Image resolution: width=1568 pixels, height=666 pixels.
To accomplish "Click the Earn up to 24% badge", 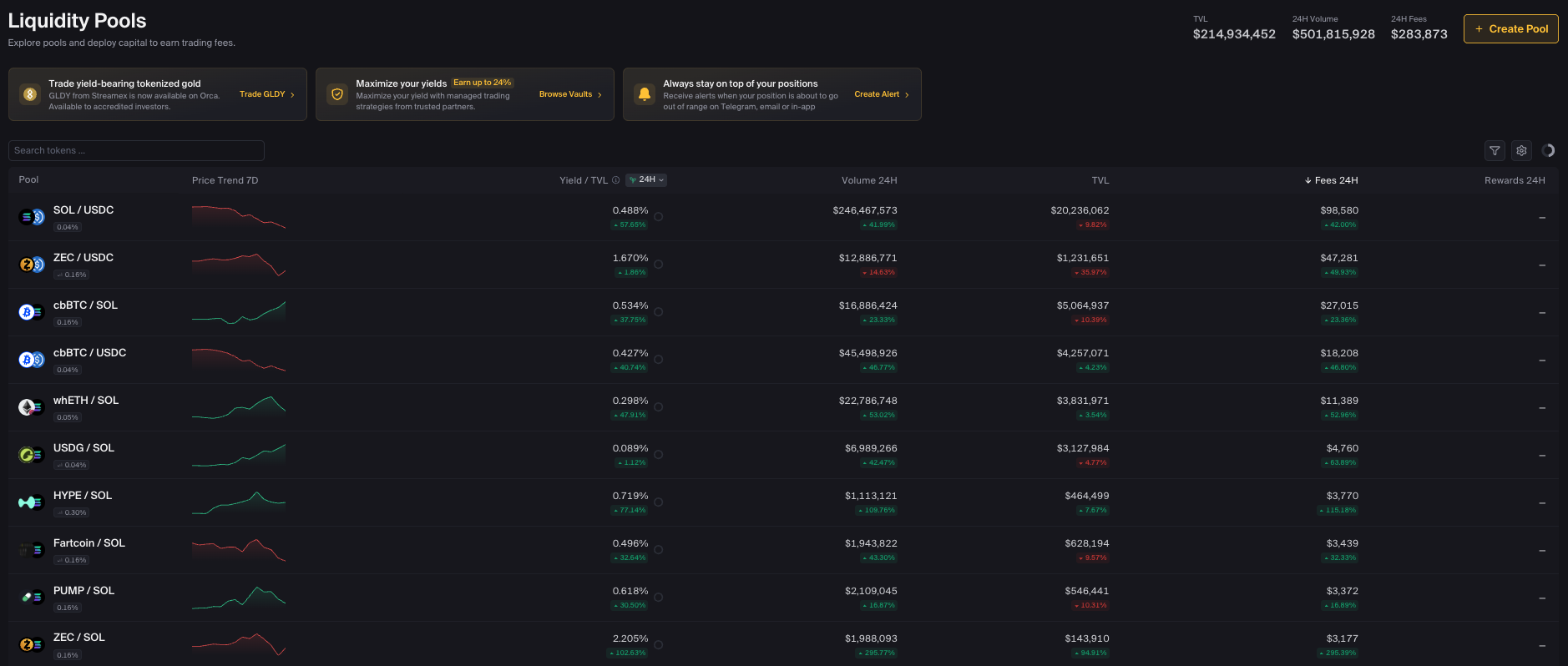I will [x=483, y=83].
